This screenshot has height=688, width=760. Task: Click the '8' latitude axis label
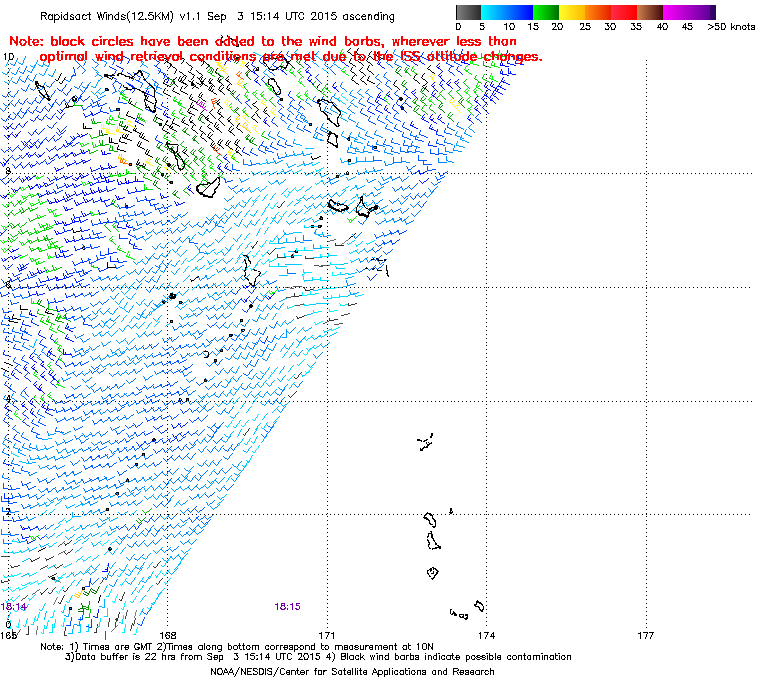point(8,171)
